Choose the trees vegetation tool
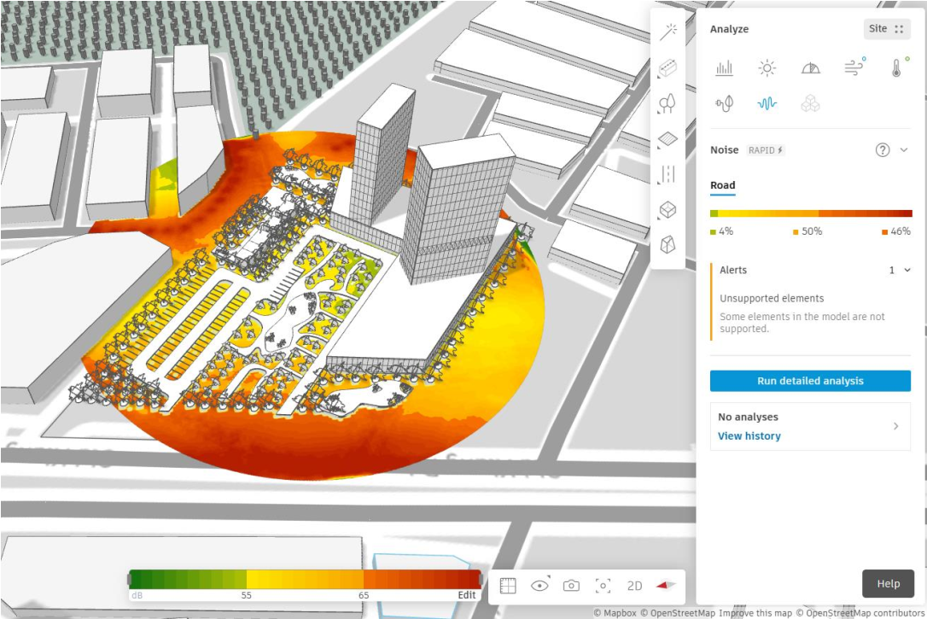 668,103
